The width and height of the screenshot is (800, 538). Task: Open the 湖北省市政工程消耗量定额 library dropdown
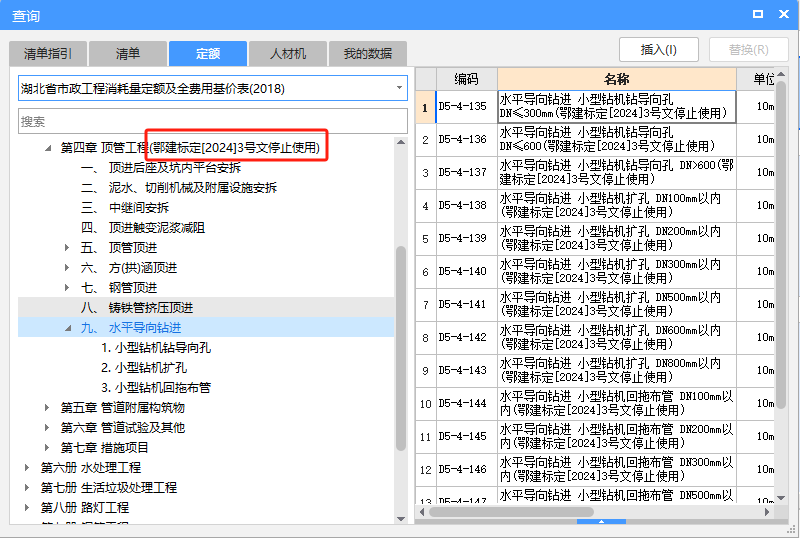pyautogui.click(x=213, y=88)
